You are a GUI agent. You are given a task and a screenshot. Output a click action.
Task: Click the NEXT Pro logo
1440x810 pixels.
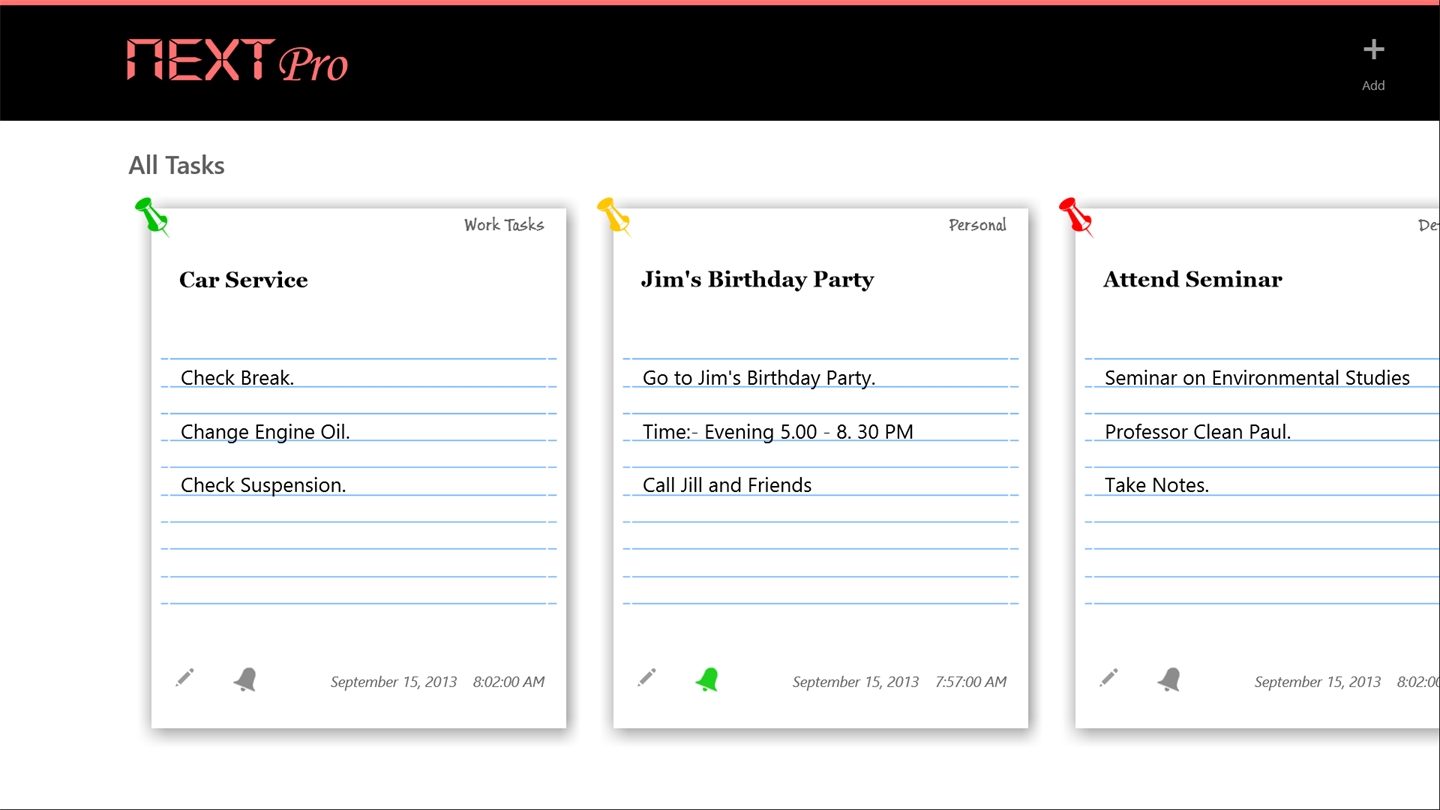click(237, 61)
